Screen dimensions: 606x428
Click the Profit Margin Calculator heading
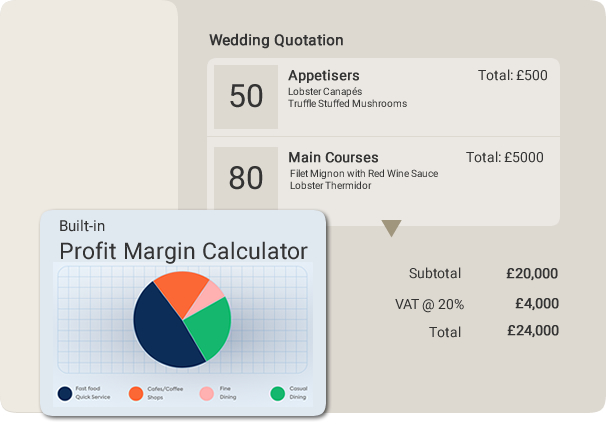tap(183, 251)
